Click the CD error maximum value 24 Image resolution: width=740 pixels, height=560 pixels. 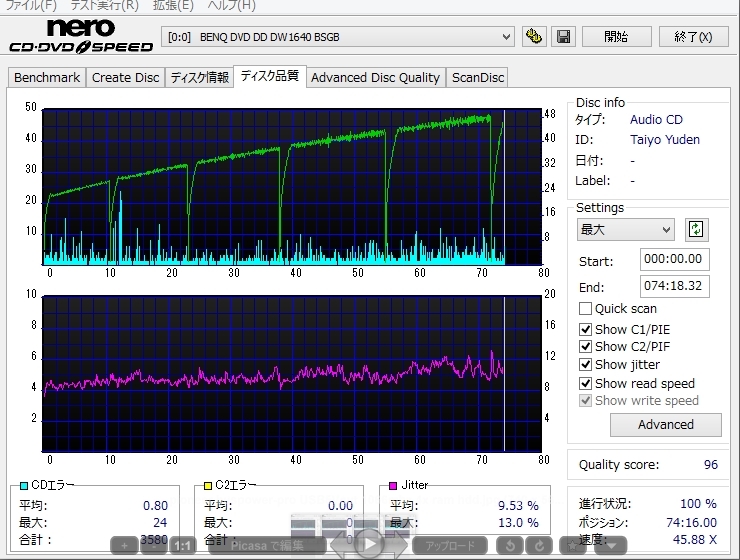[160, 523]
